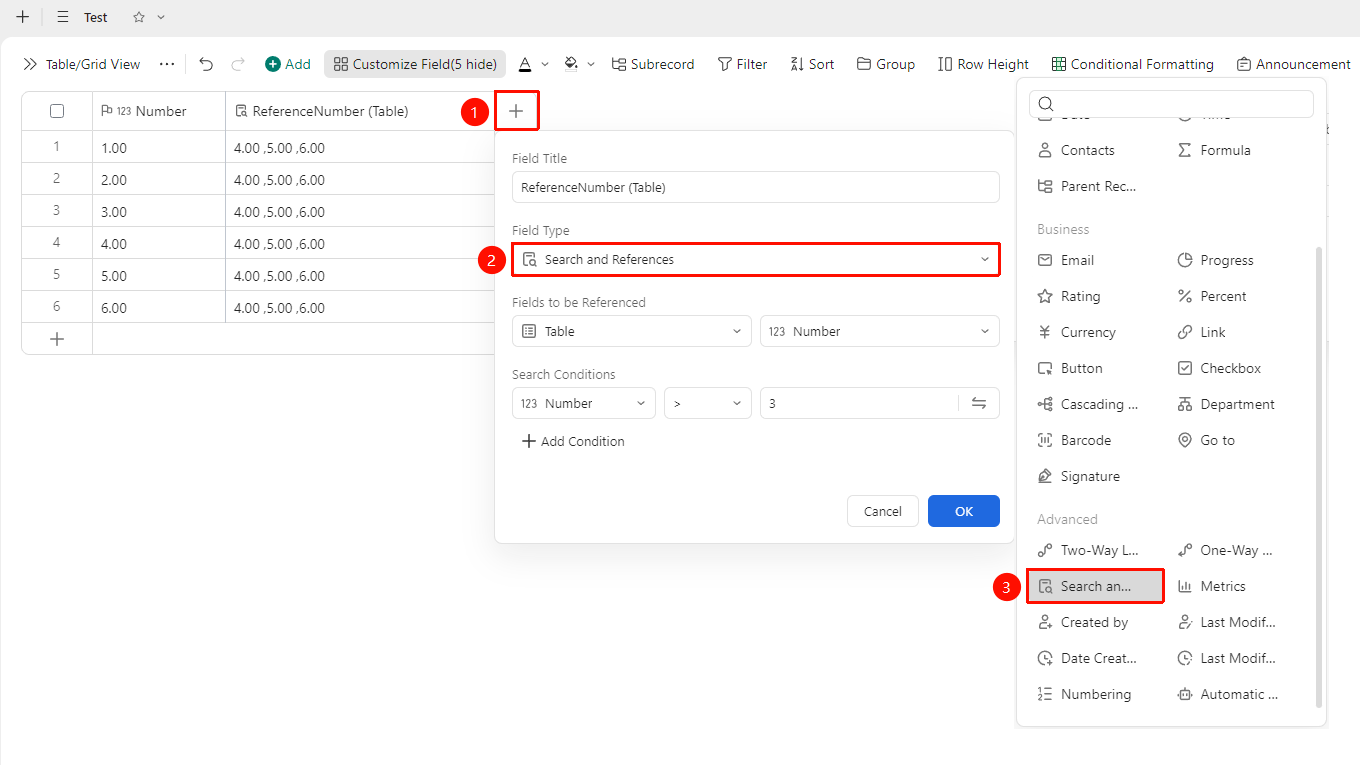Image resolution: width=1360 pixels, height=765 pixels.
Task: Click the Cancel button
Action: coord(883,511)
